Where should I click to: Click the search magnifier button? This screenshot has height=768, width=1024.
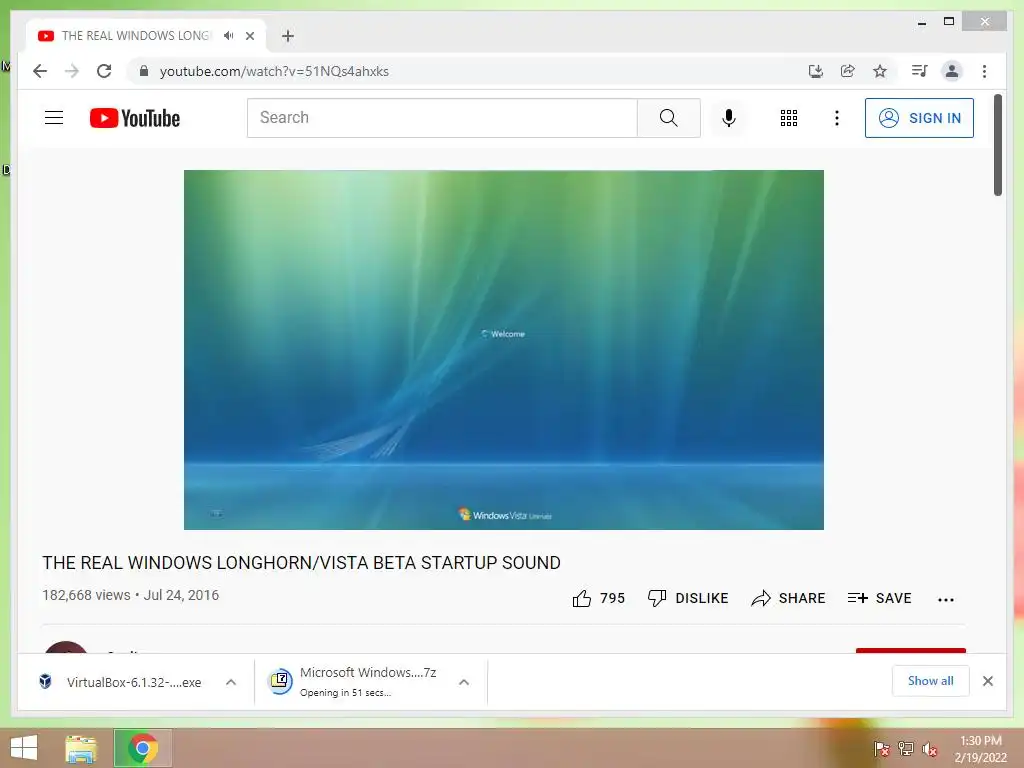669,118
